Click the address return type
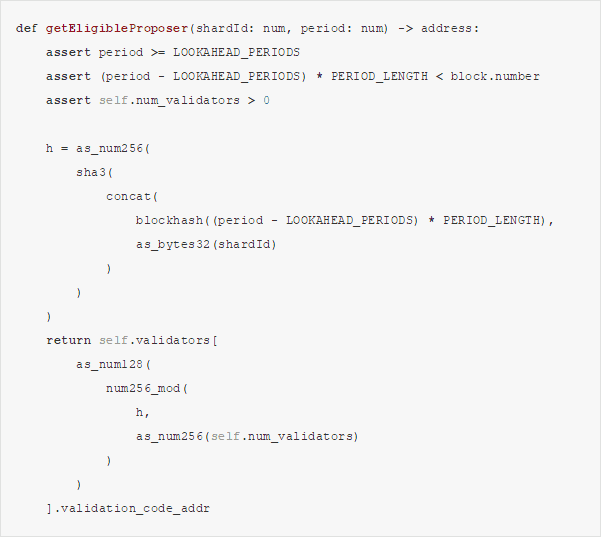 [450, 28]
